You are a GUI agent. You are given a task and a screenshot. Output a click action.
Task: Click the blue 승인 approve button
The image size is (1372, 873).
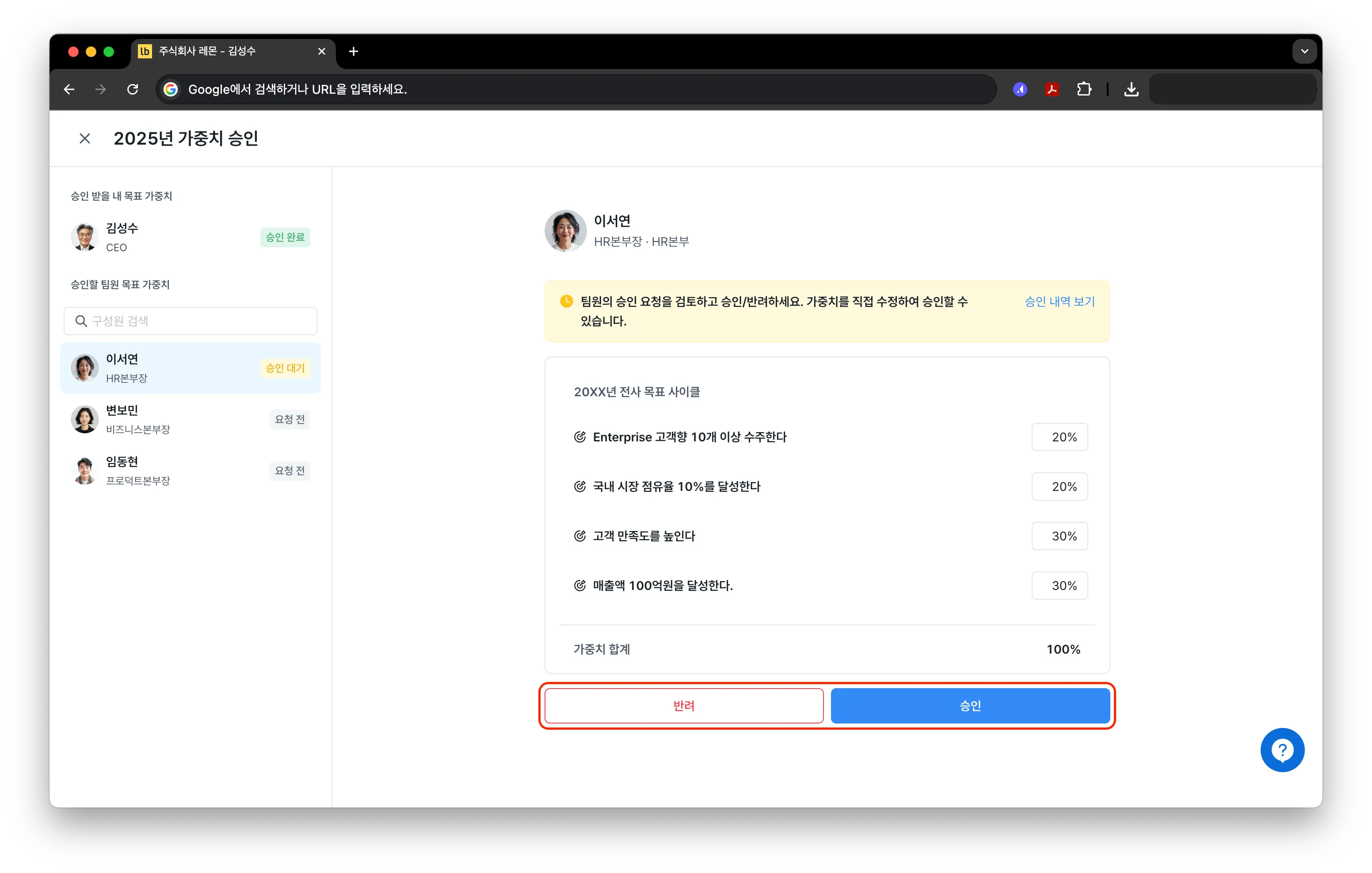(x=970, y=705)
